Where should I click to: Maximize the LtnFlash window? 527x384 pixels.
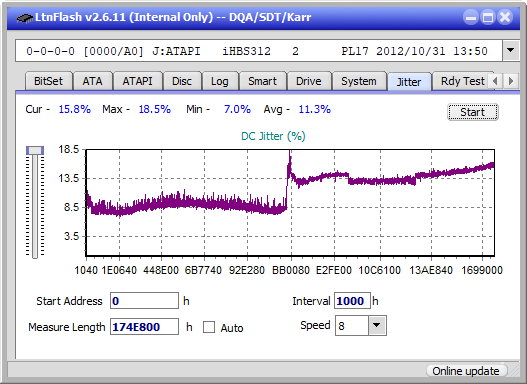point(488,17)
